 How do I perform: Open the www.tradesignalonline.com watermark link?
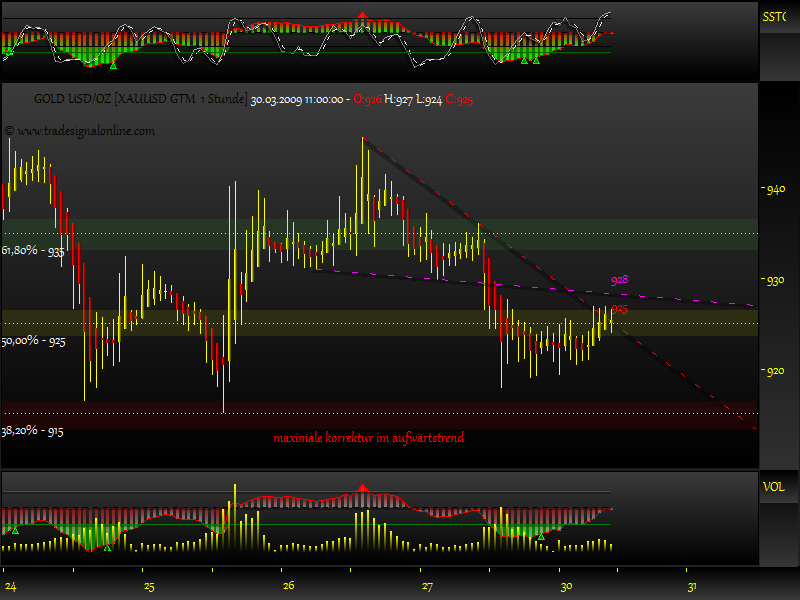point(80,131)
